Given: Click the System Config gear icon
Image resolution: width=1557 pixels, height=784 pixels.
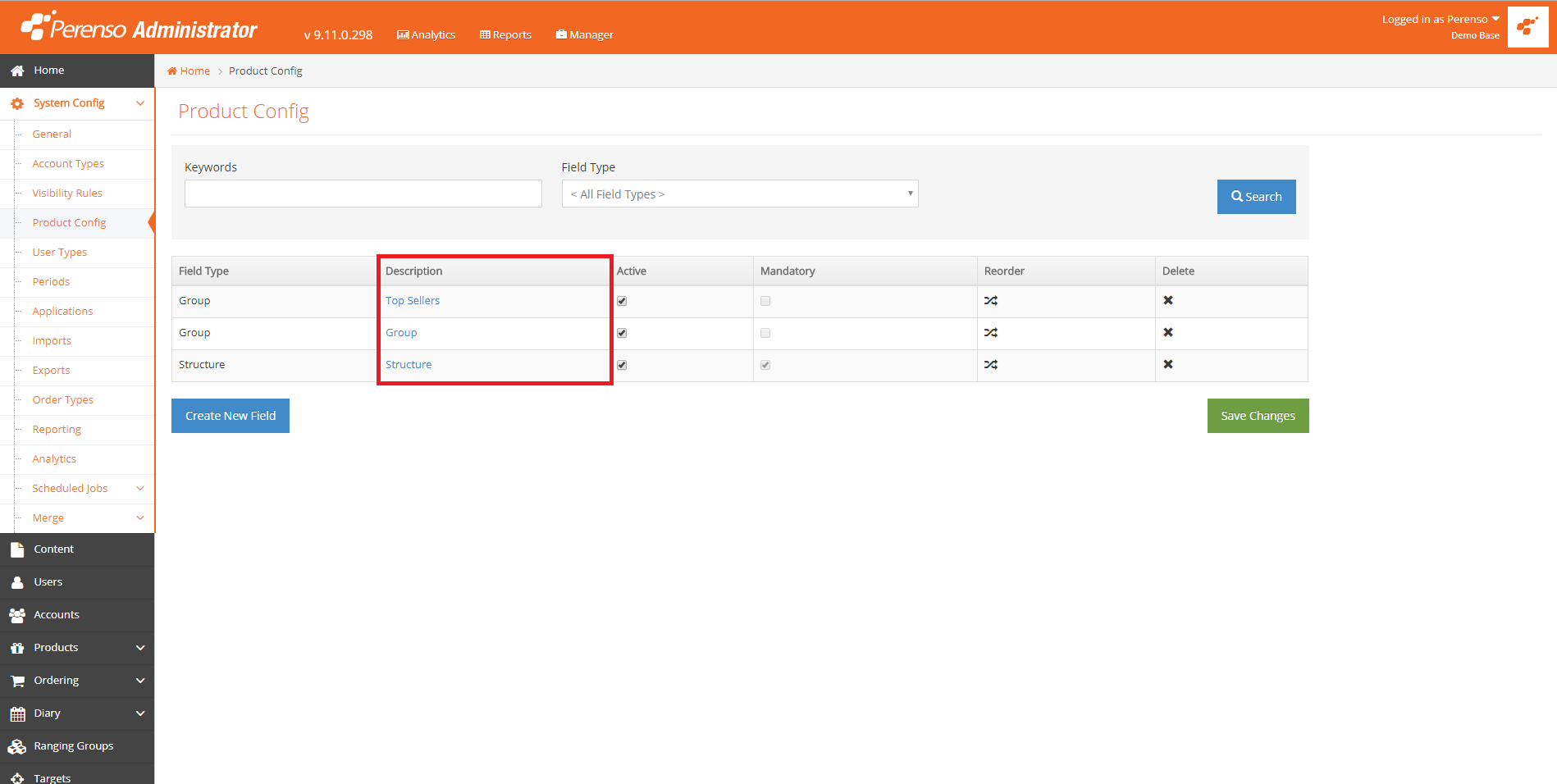Looking at the screenshot, I should click(17, 104).
